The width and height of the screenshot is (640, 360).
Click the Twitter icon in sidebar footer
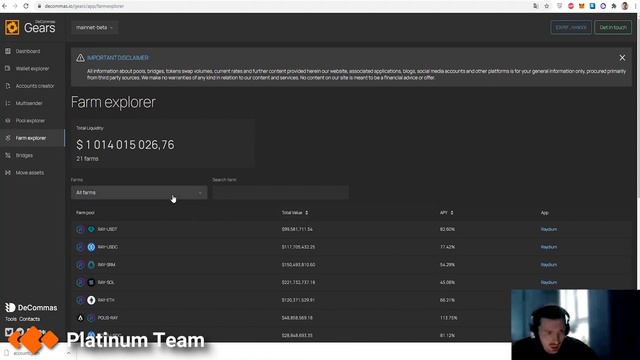point(9,332)
